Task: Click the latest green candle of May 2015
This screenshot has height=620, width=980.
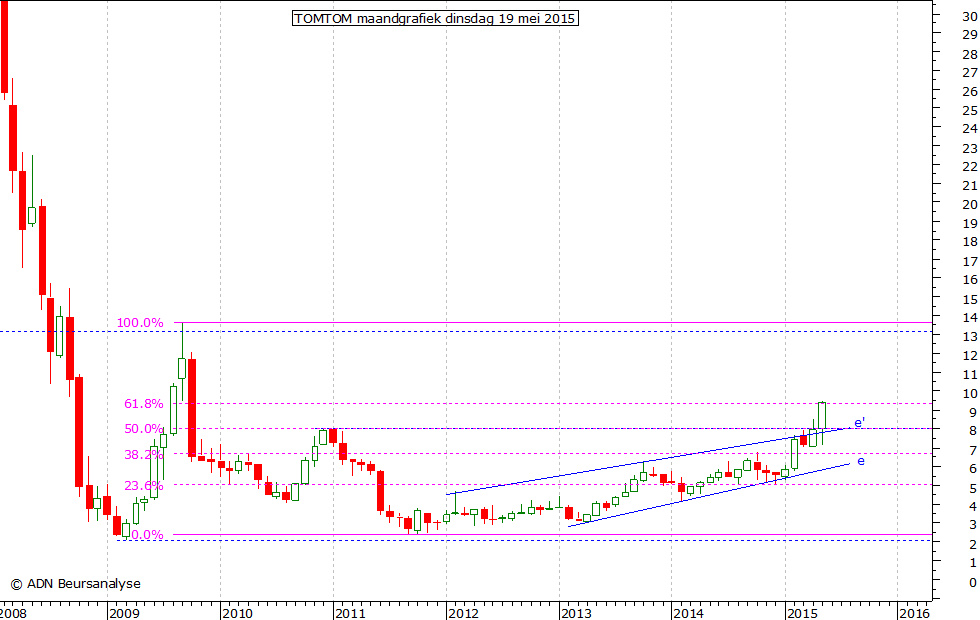Action: 822,416
